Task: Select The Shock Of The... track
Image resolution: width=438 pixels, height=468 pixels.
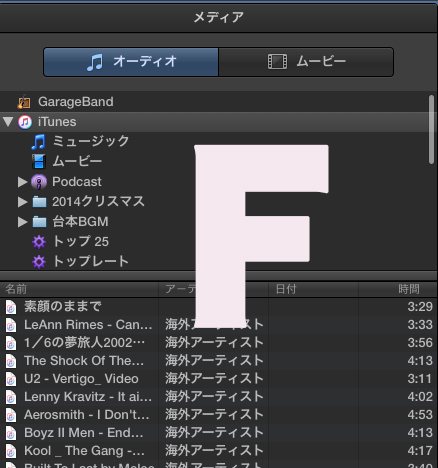Action: coord(84,361)
